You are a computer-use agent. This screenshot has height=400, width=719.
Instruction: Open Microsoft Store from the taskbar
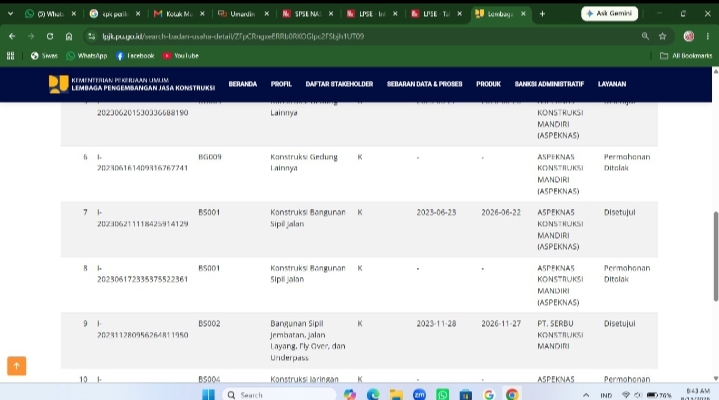[x=466, y=394]
